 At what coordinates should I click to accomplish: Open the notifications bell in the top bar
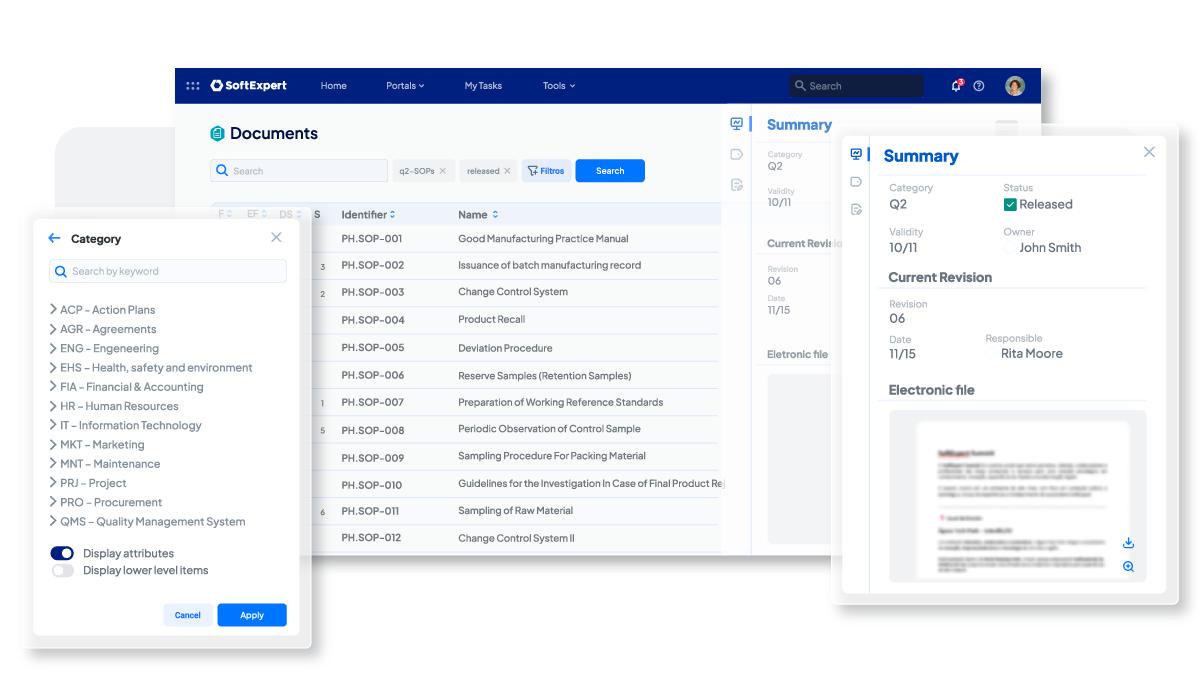click(x=957, y=87)
